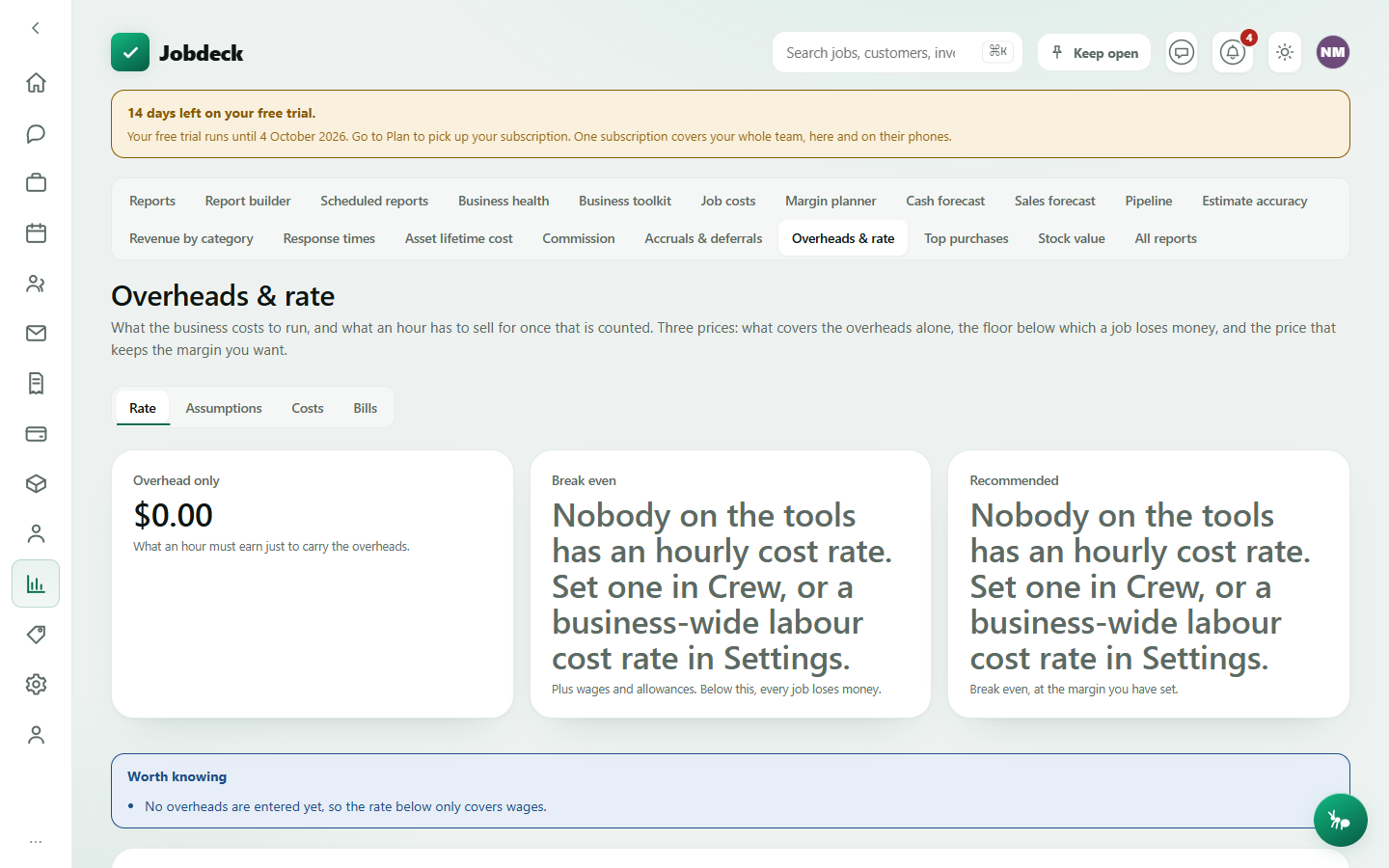
Task: Select the reports bar chart icon in sidebar
Action: tap(36, 583)
